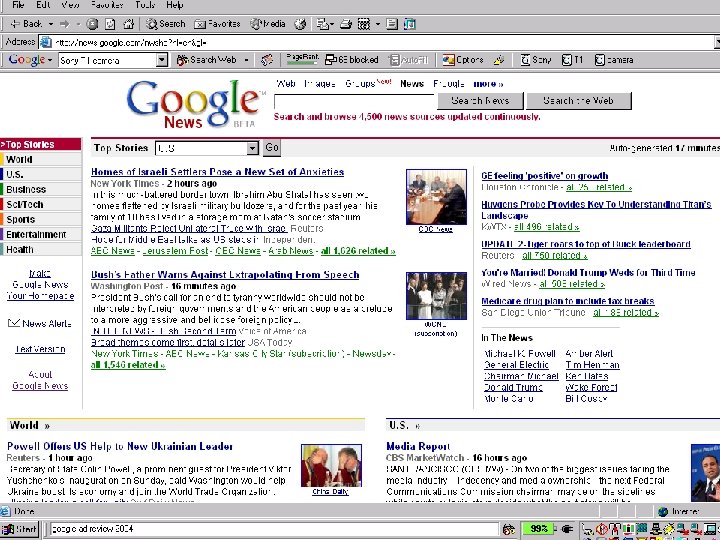Open the Google logo toolbar menu

pos(30,60)
